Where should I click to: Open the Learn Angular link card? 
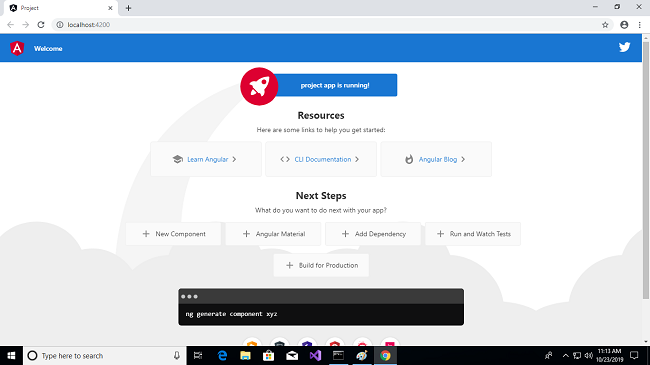coord(206,159)
